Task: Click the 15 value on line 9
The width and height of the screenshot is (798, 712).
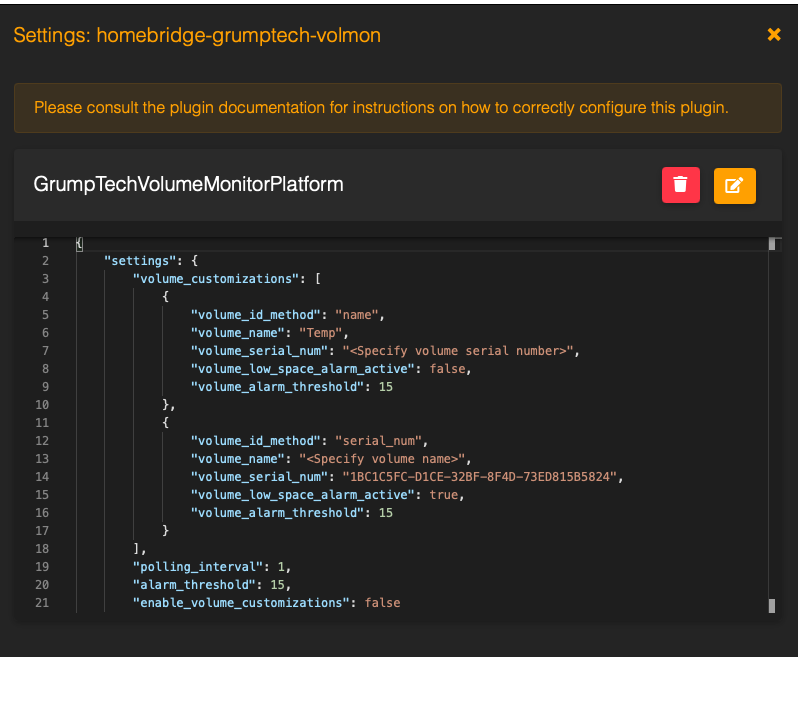Action: [386, 387]
